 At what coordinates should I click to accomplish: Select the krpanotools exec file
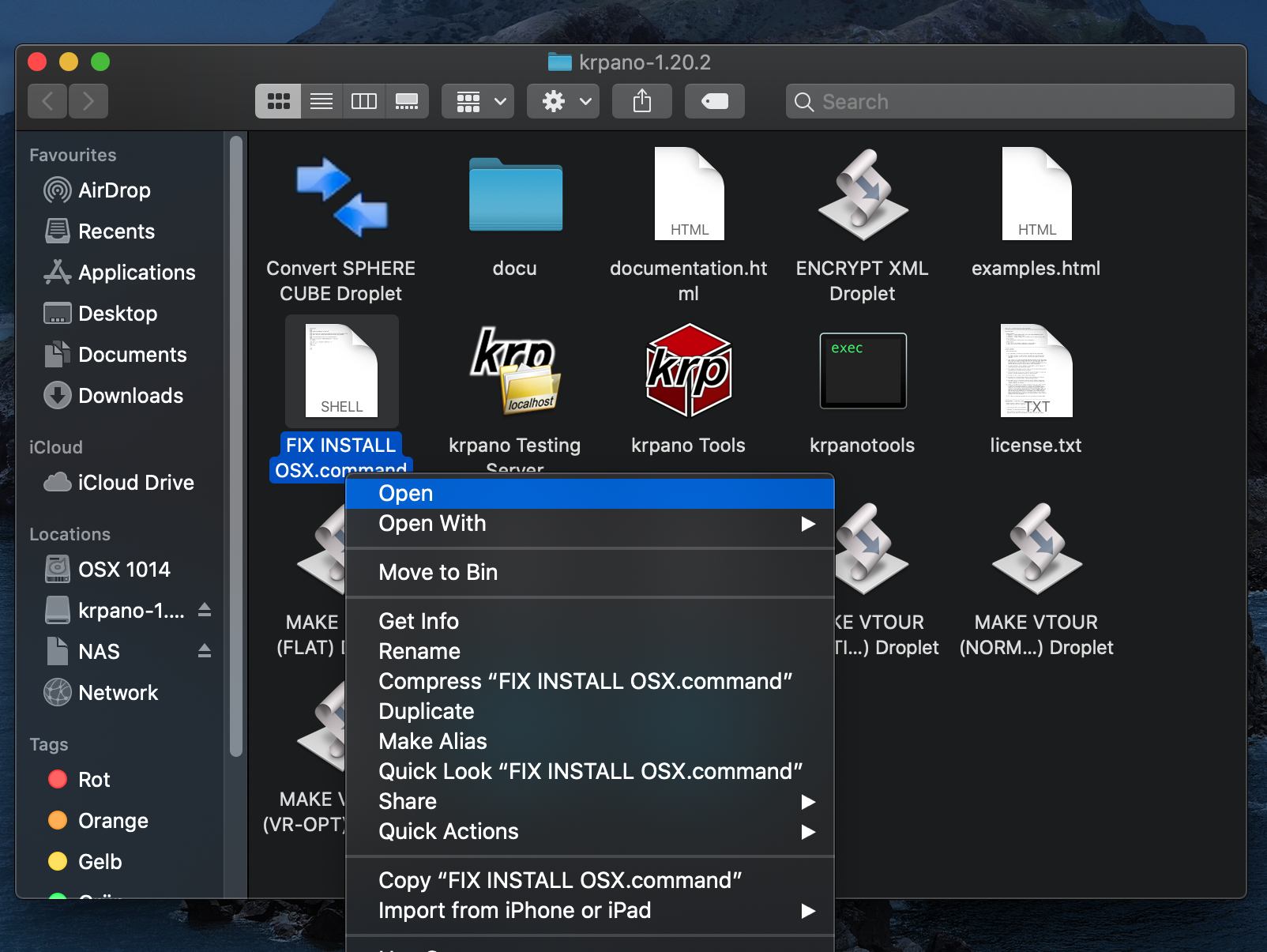tap(862, 371)
